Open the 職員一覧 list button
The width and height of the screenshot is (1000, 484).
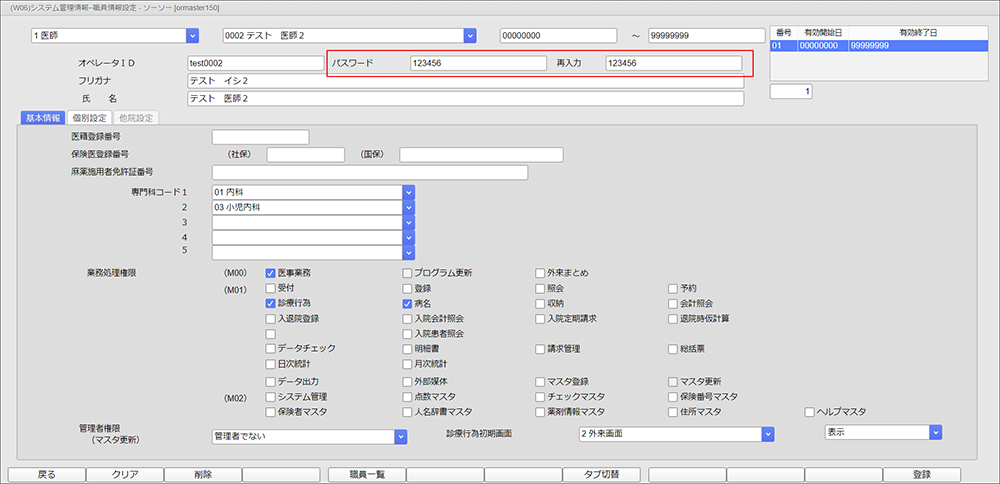[x=366, y=474]
